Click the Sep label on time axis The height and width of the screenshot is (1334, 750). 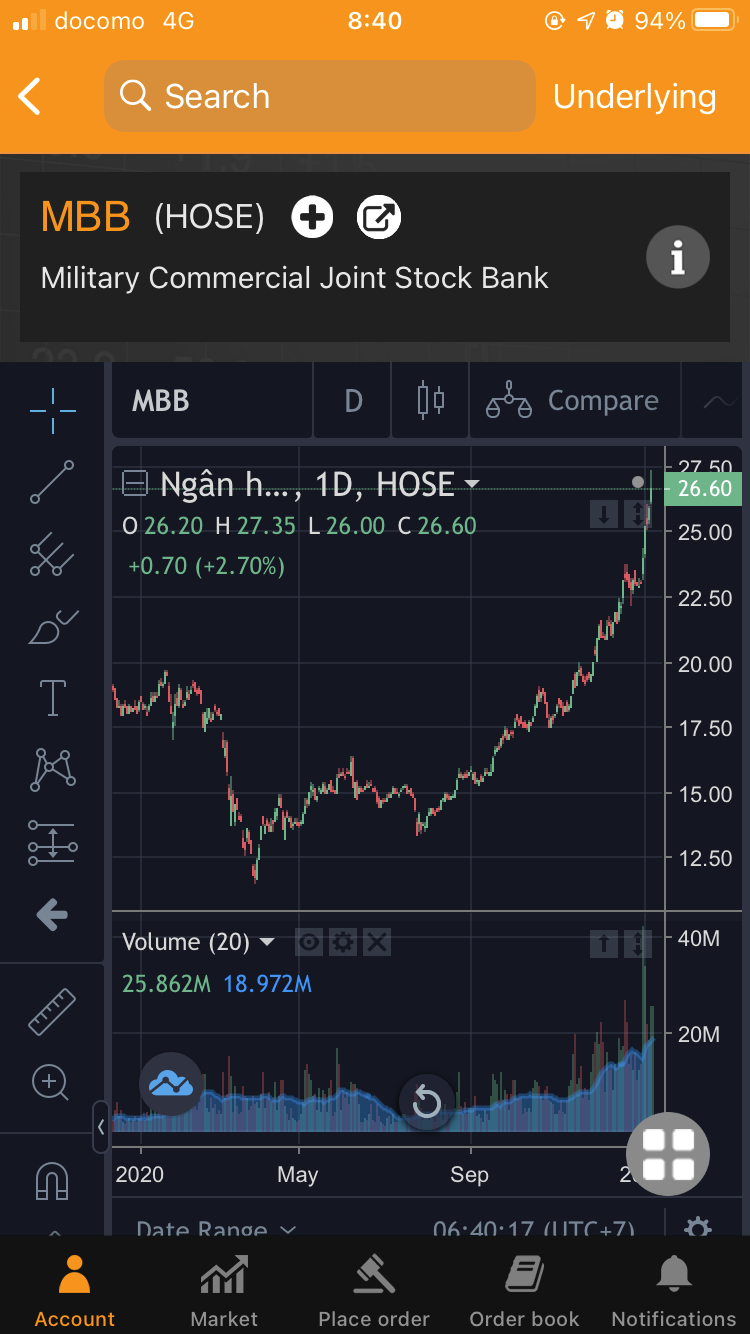coord(469,1174)
